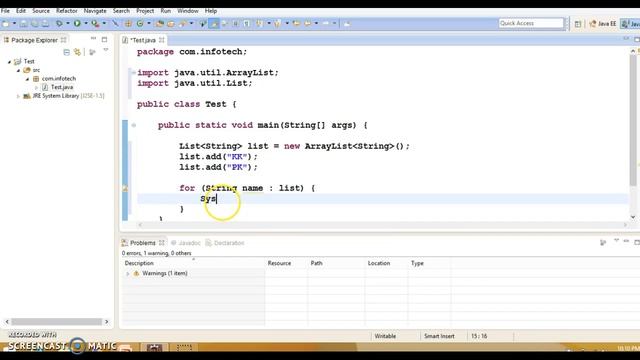Open the New Java Class dropdown arrow
This screenshot has height=360, width=640.
click(149, 24)
